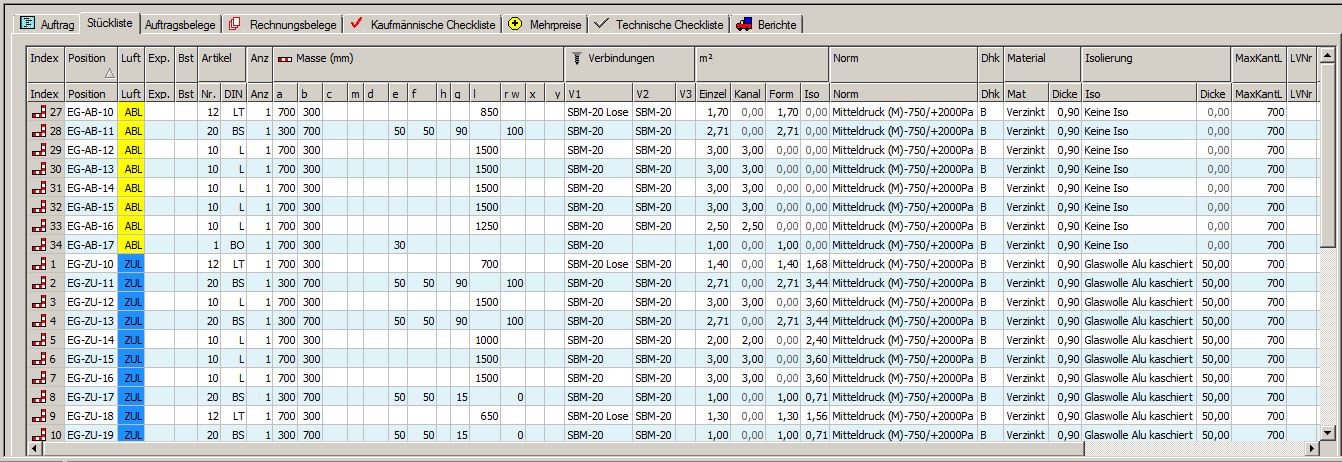
Task: Click the Berichte truck icon
Action: pos(743,24)
